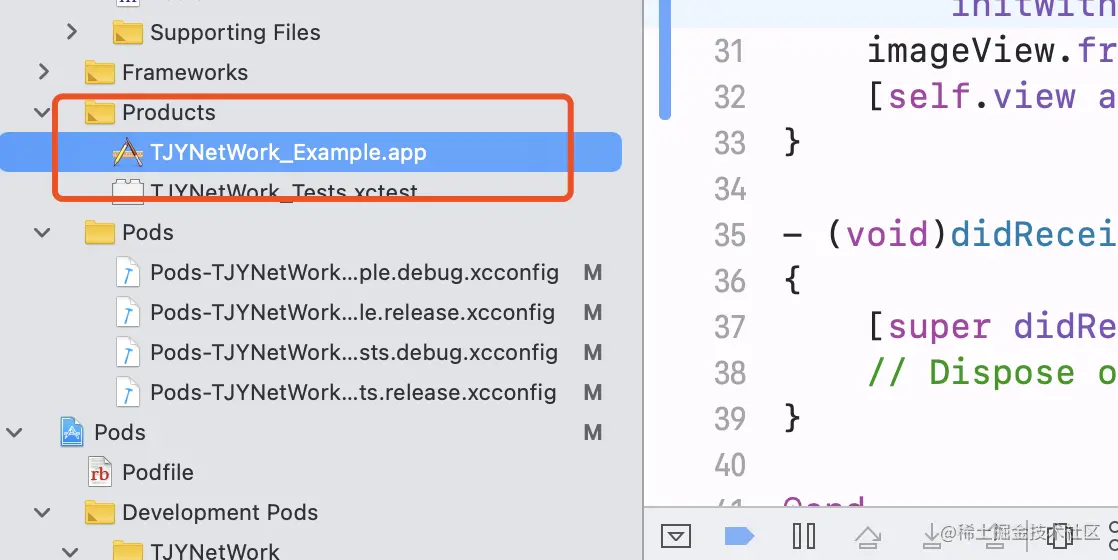Collapse the Pods folder group
1118x560 pixels.
(x=43, y=232)
